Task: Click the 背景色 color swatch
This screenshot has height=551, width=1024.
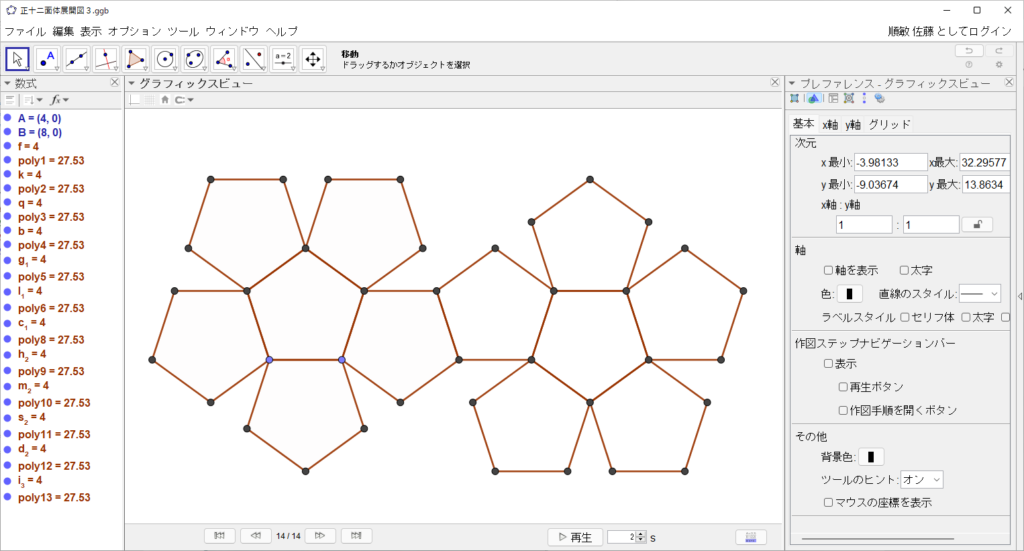Action: click(871, 457)
